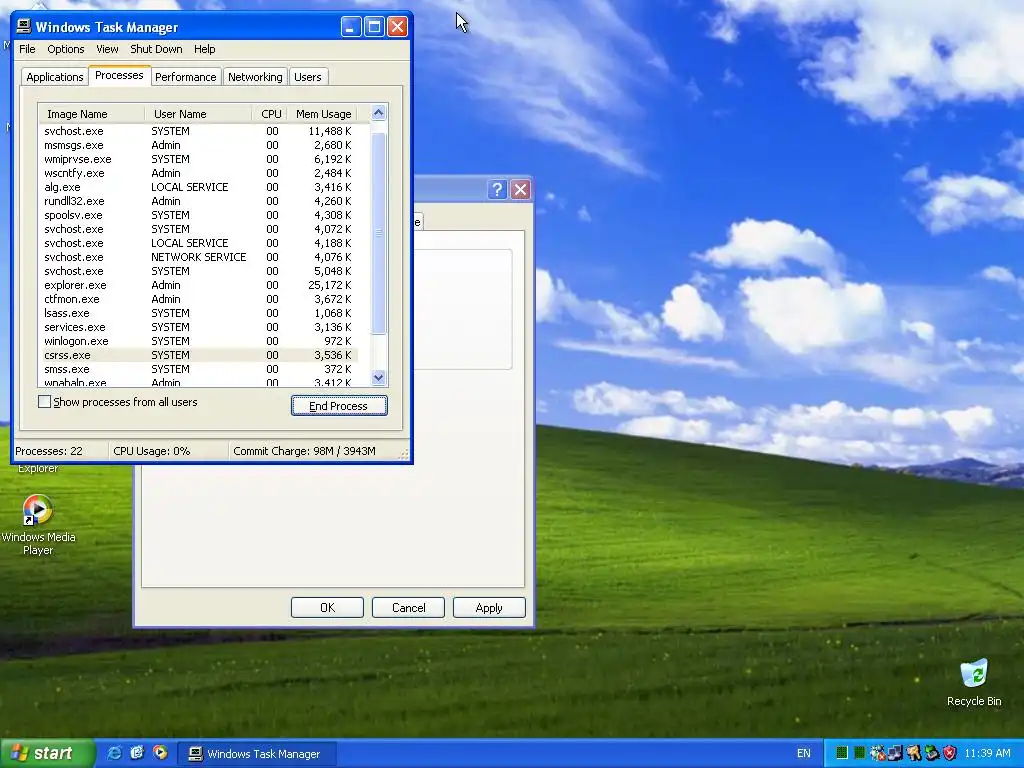The width and height of the screenshot is (1024, 768).
Task: Click process list scrollbar down arrow
Action: [x=378, y=377]
